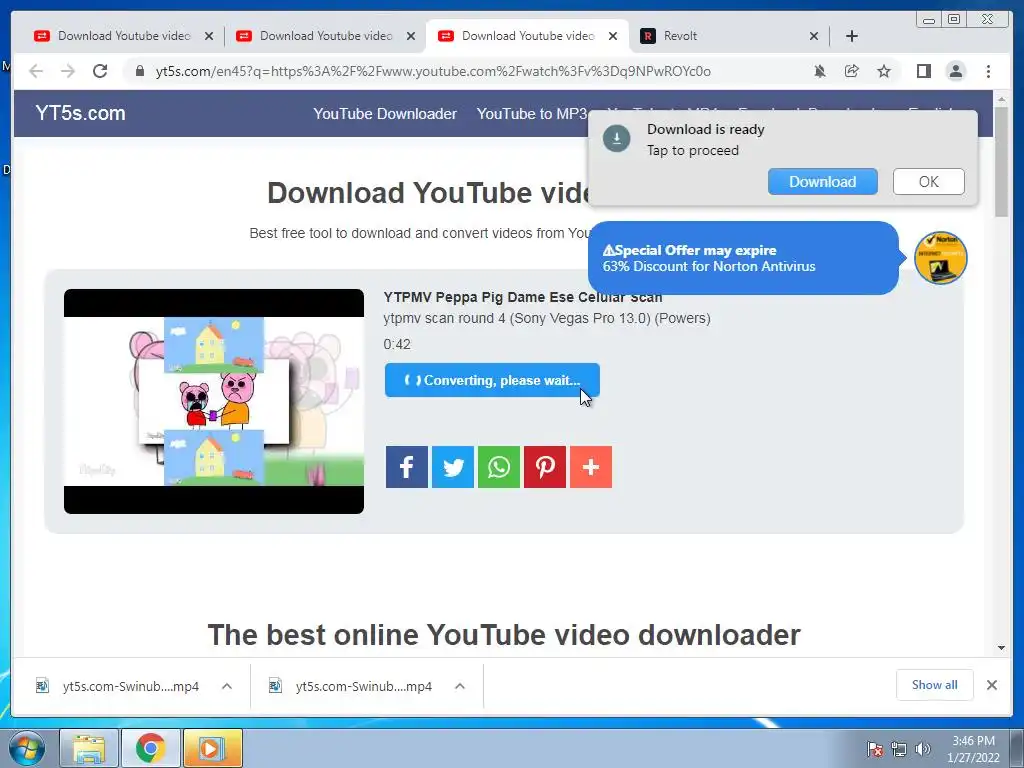Screen dimensions: 1024x768
Task: Share this page via share icon
Action: tap(852, 71)
